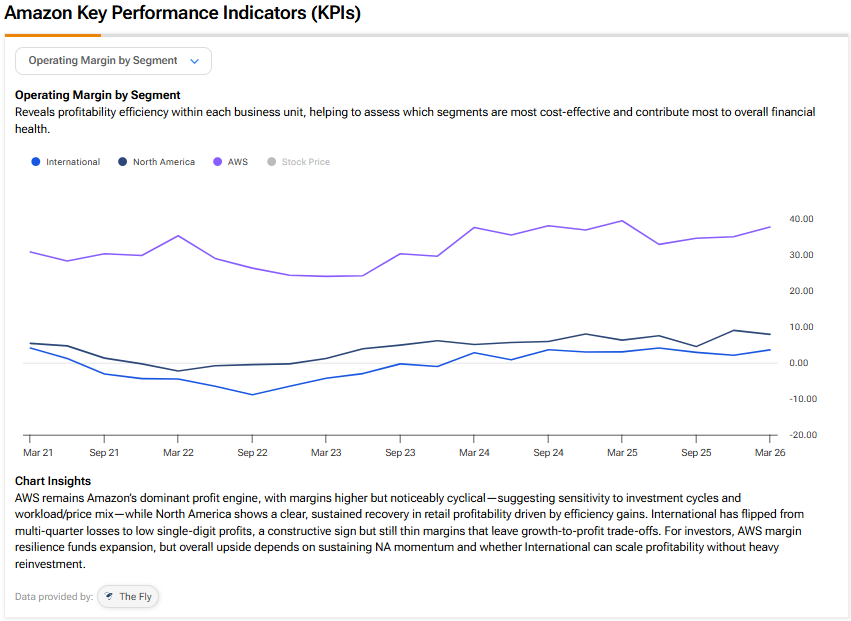Click the blue International legend dot
The image size is (851, 621).
(x=36, y=162)
